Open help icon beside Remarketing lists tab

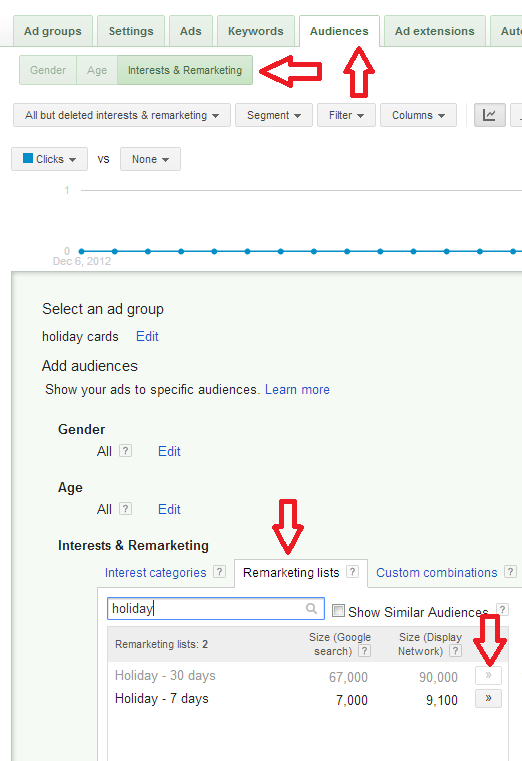pyautogui.click(x=353, y=572)
